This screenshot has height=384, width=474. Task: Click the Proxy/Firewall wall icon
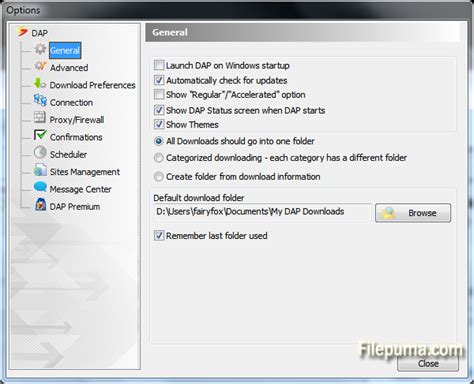40,118
